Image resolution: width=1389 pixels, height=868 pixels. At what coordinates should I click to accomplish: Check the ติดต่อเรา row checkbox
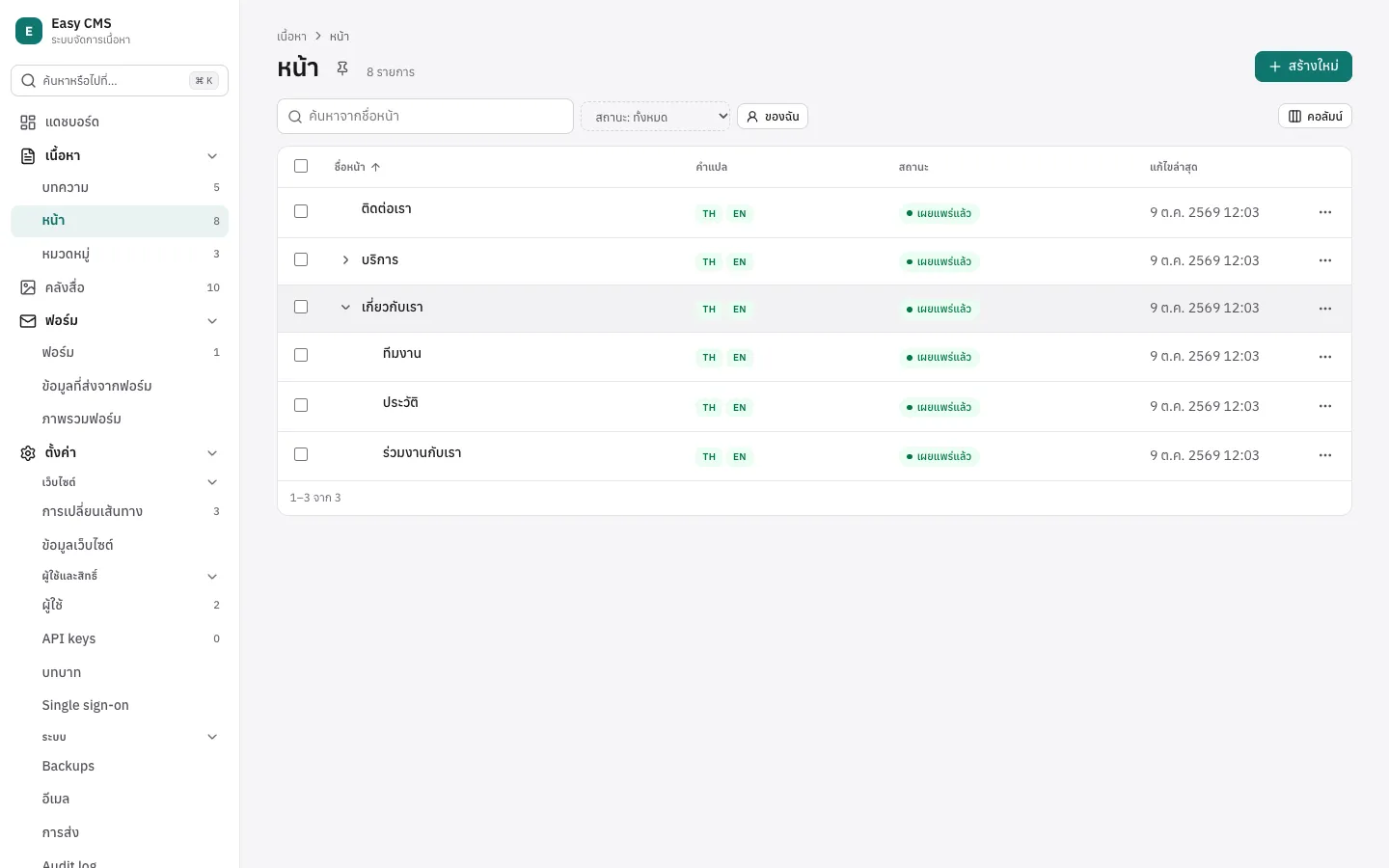point(301,211)
